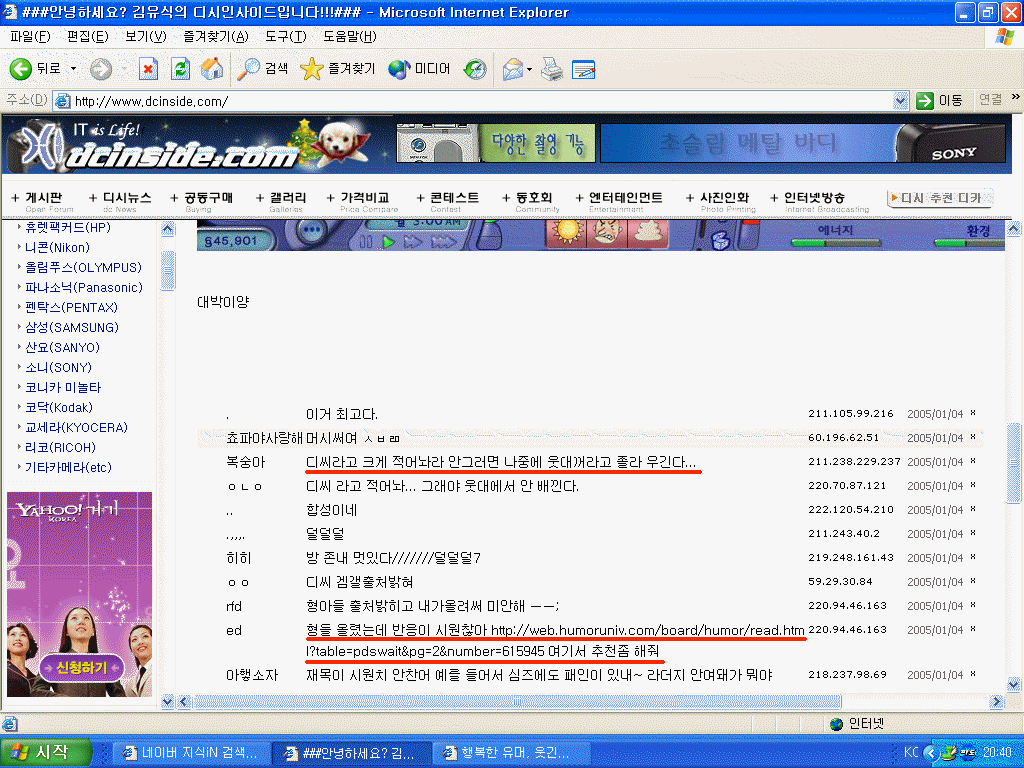Open the address bar URL dropdown
Image resolution: width=1024 pixels, height=768 pixels.
tap(899, 101)
